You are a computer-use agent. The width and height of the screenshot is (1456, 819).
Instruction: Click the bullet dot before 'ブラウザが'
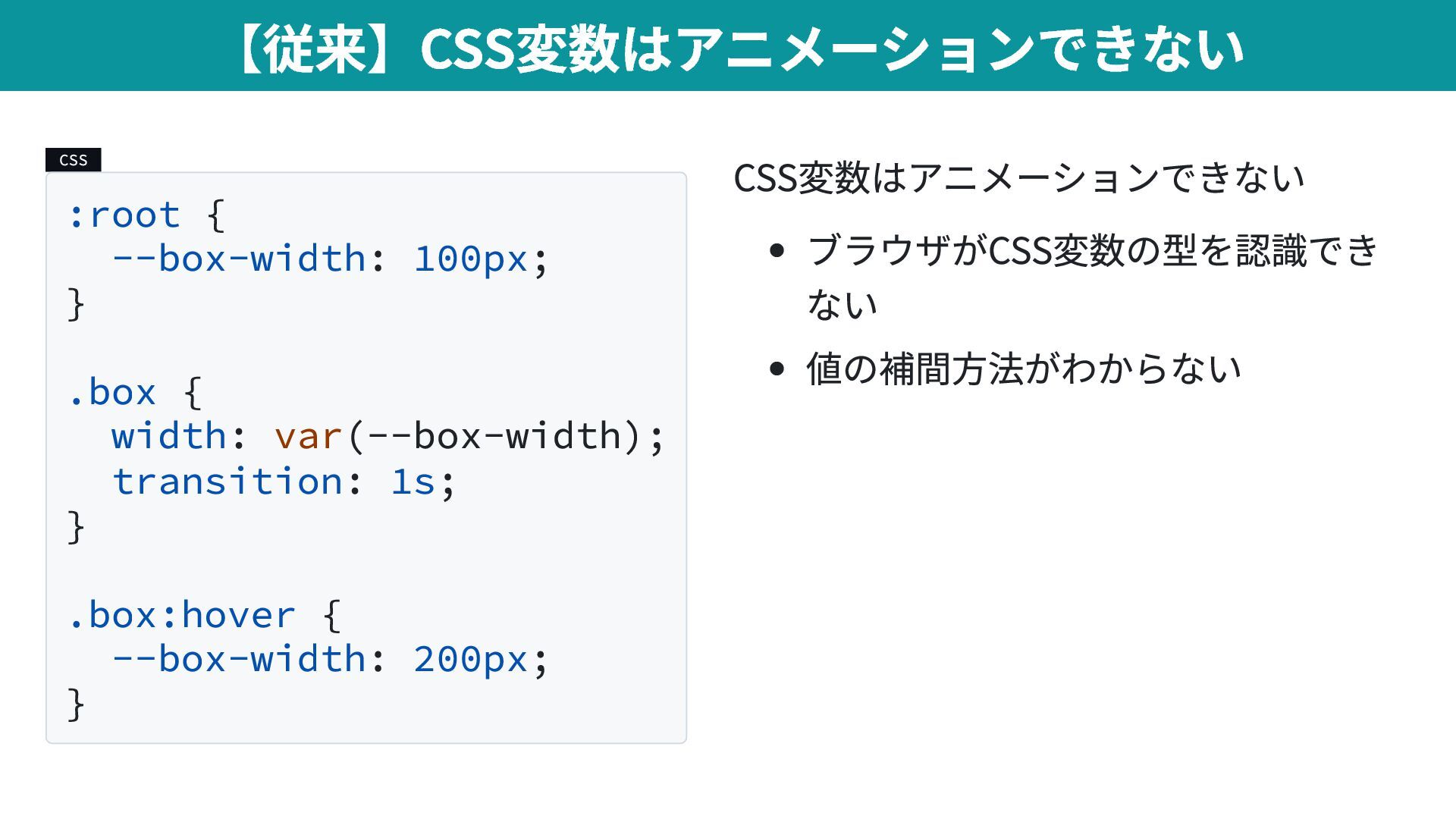click(x=776, y=250)
